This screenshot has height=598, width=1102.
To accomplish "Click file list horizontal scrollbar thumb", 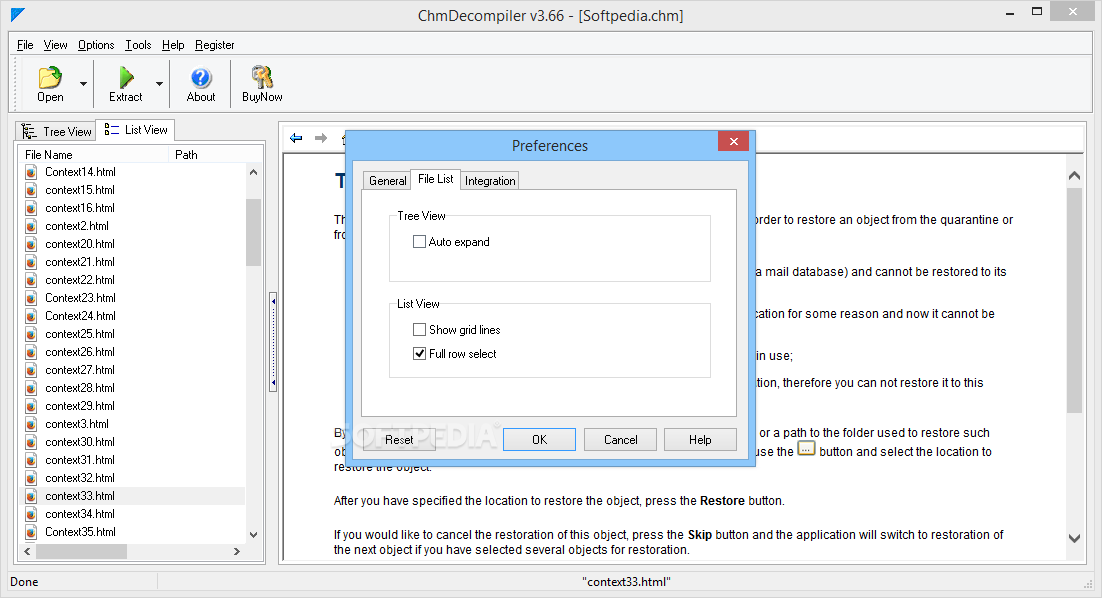I will [81, 552].
